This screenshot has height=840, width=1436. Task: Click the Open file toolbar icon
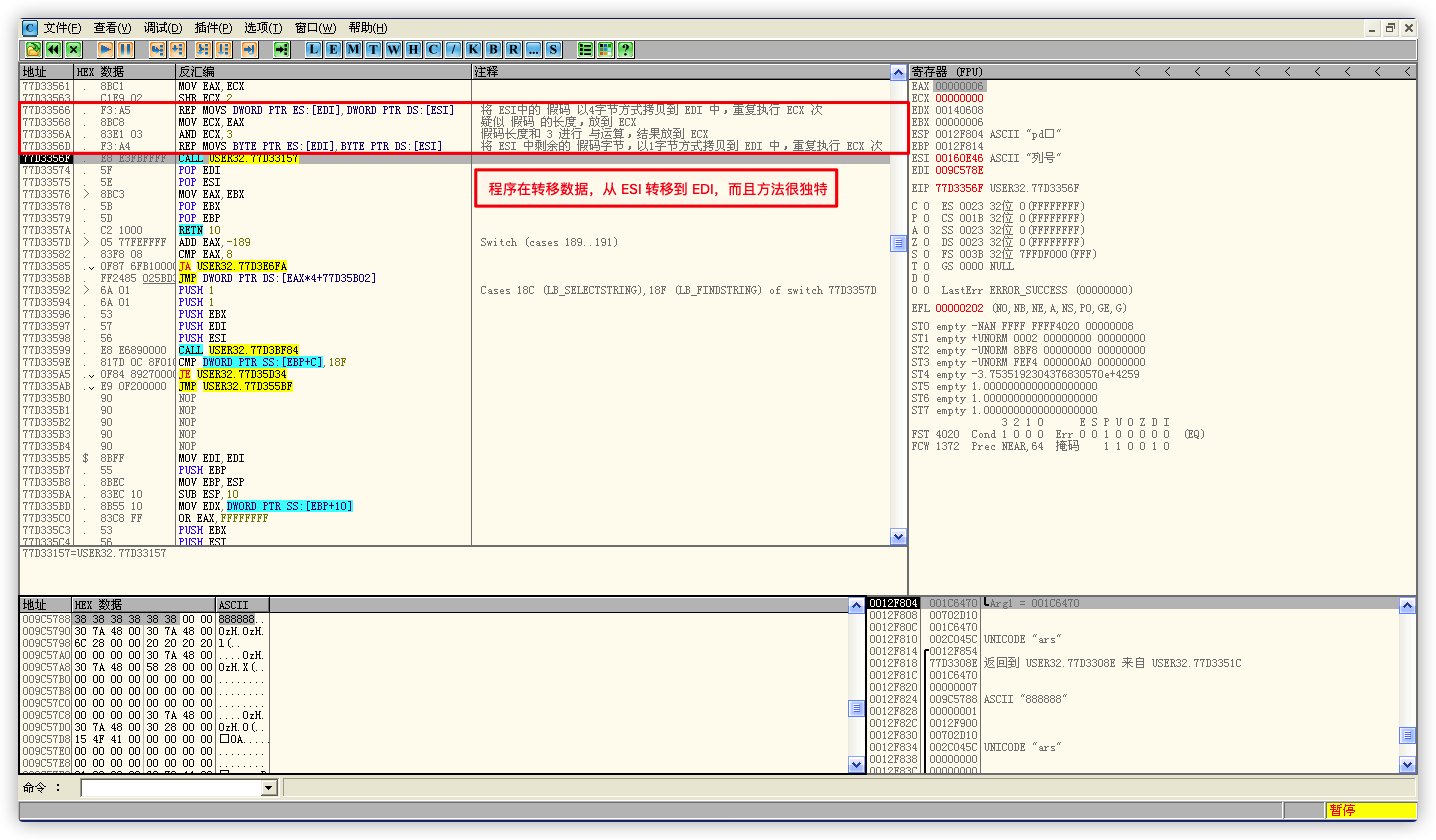click(x=33, y=49)
